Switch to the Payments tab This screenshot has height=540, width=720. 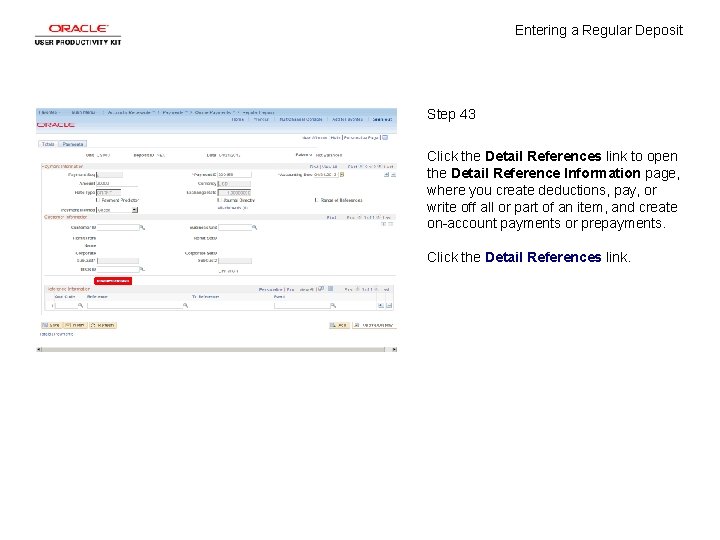(73, 144)
